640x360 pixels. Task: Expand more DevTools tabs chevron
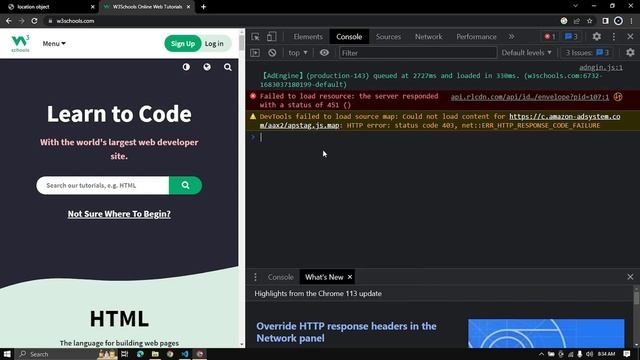click(511, 37)
